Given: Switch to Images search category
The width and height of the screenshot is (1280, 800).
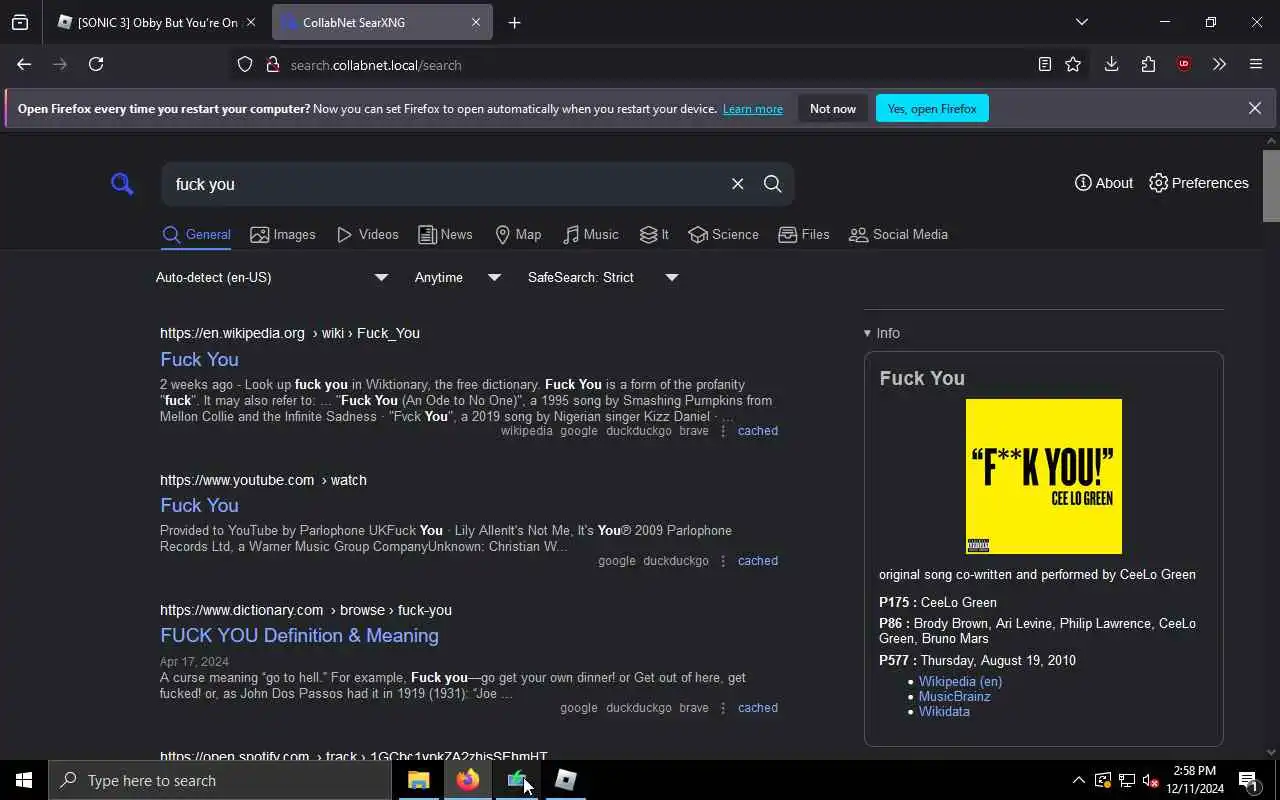Looking at the screenshot, I should pyautogui.click(x=283, y=234).
